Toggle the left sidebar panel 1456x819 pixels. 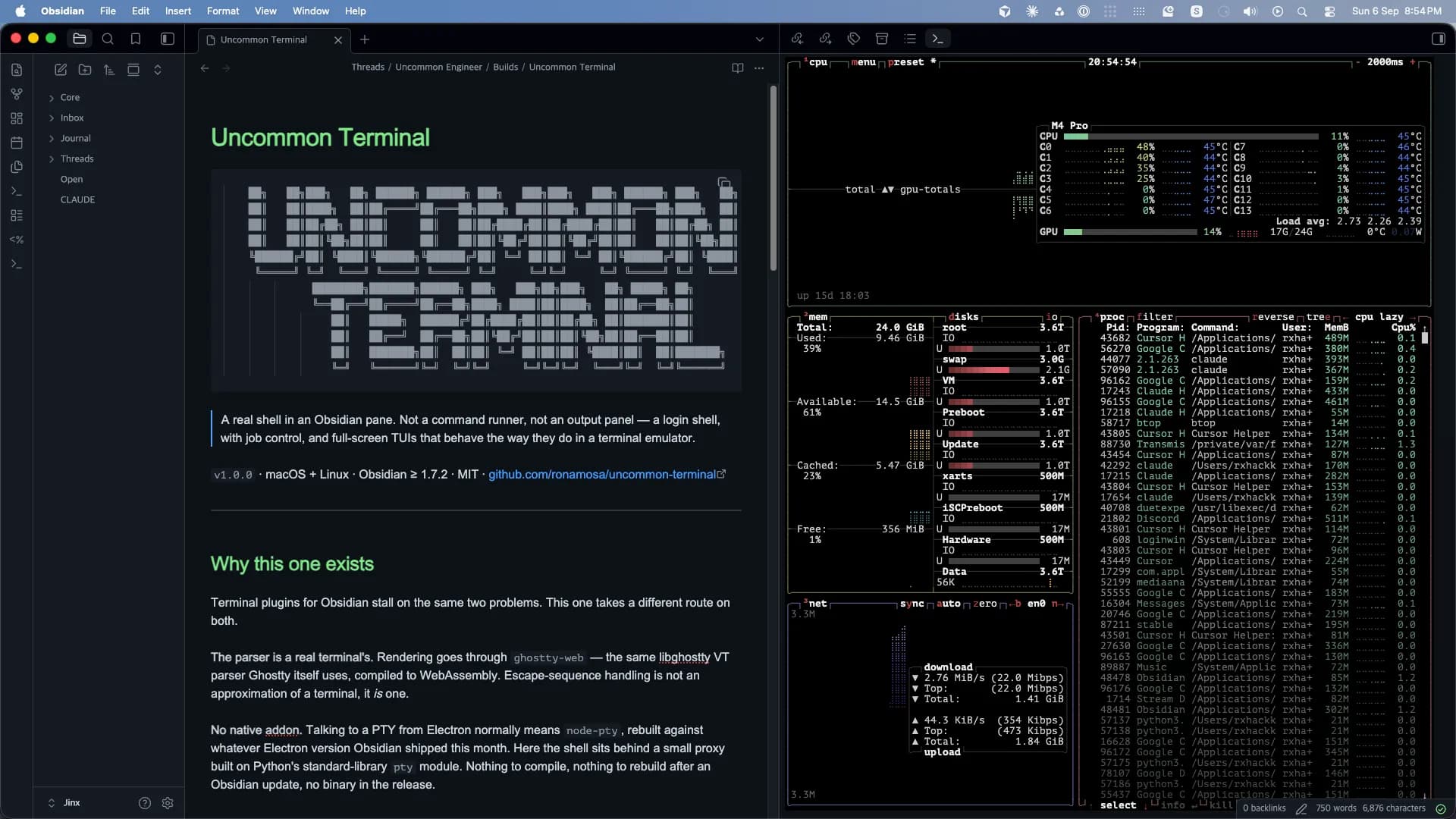pyautogui.click(x=168, y=39)
